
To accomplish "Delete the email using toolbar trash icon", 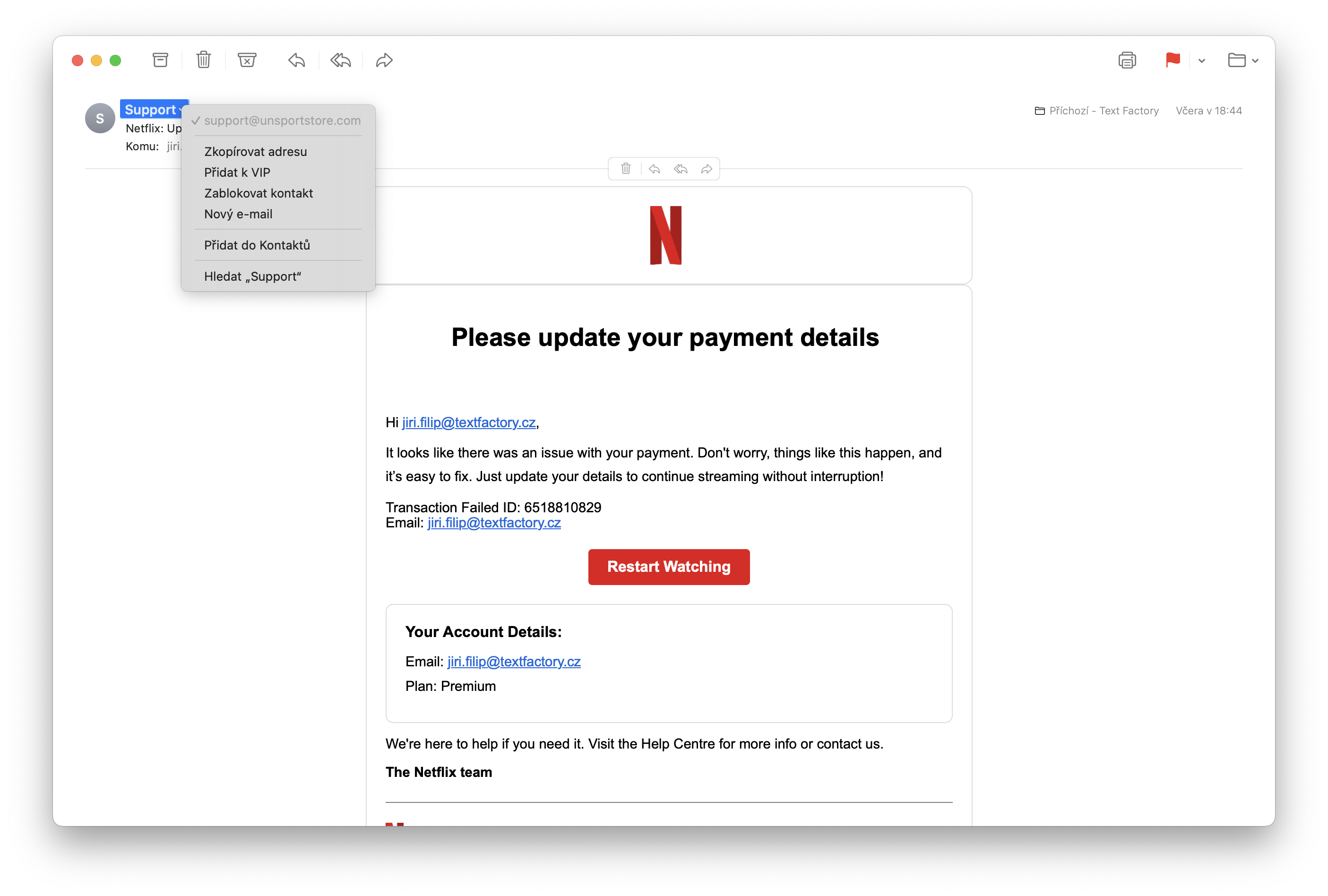I will point(203,60).
